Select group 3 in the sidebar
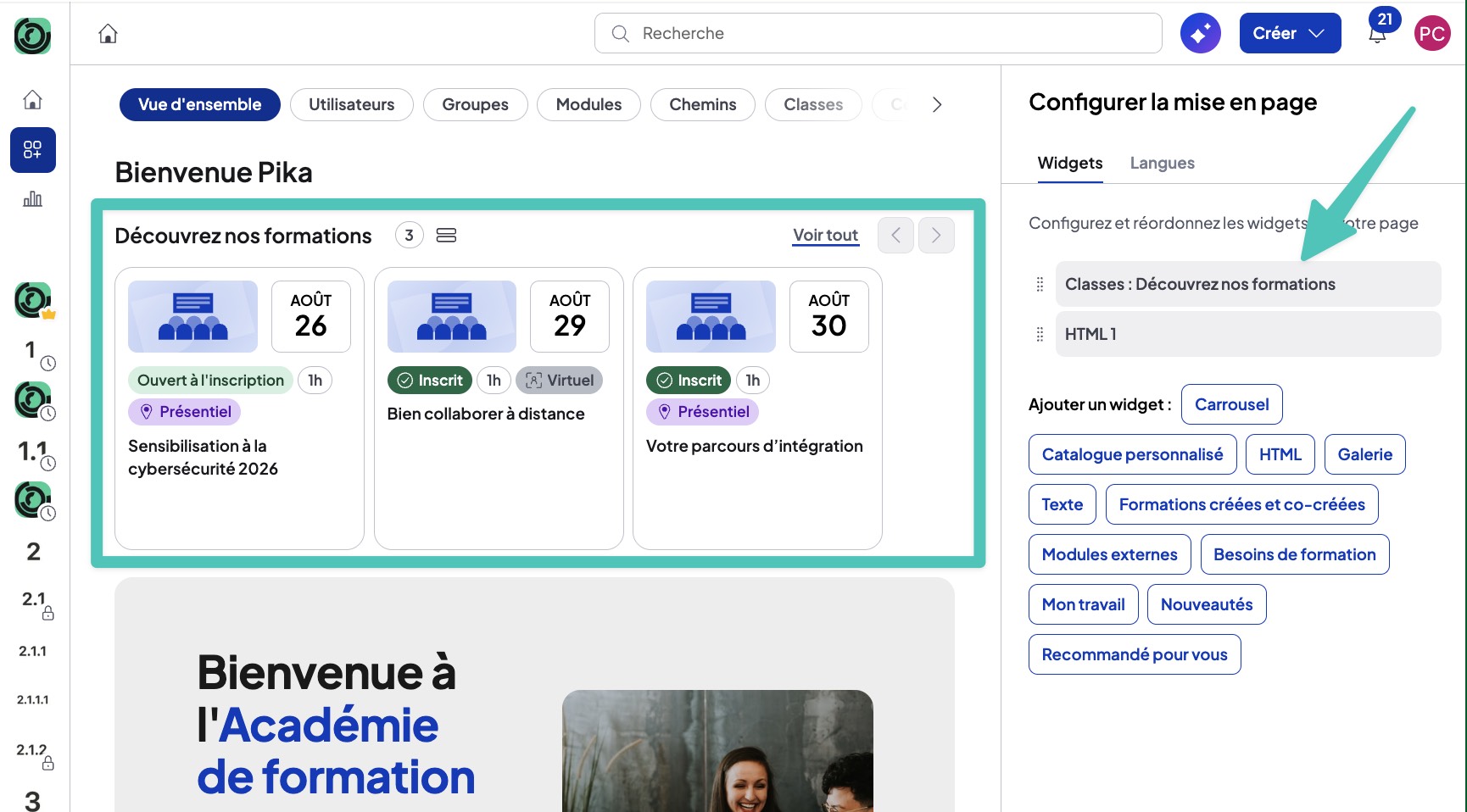1467x812 pixels. click(x=33, y=801)
